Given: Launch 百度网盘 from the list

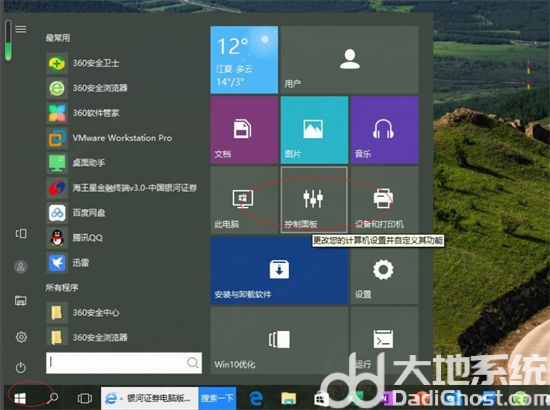Looking at the screenshot, I should [76, 213].
